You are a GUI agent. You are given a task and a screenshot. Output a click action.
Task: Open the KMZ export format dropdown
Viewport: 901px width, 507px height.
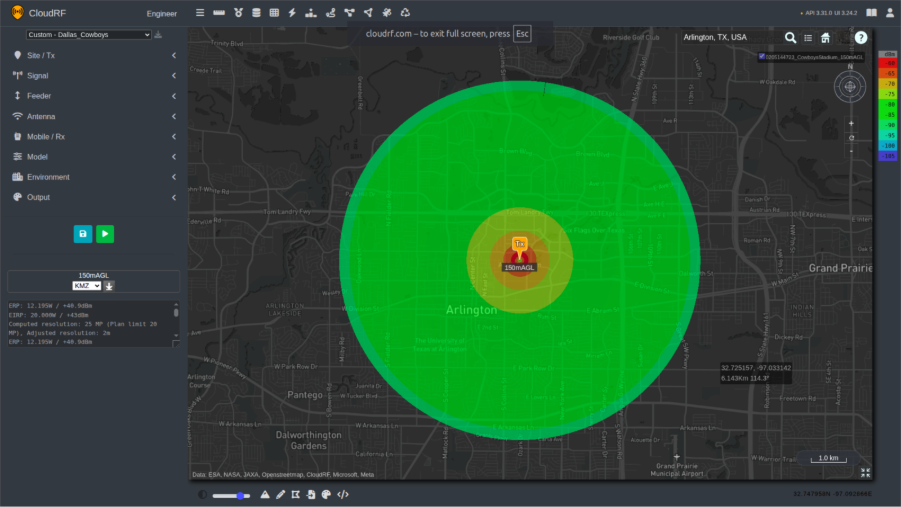point(87,286)
